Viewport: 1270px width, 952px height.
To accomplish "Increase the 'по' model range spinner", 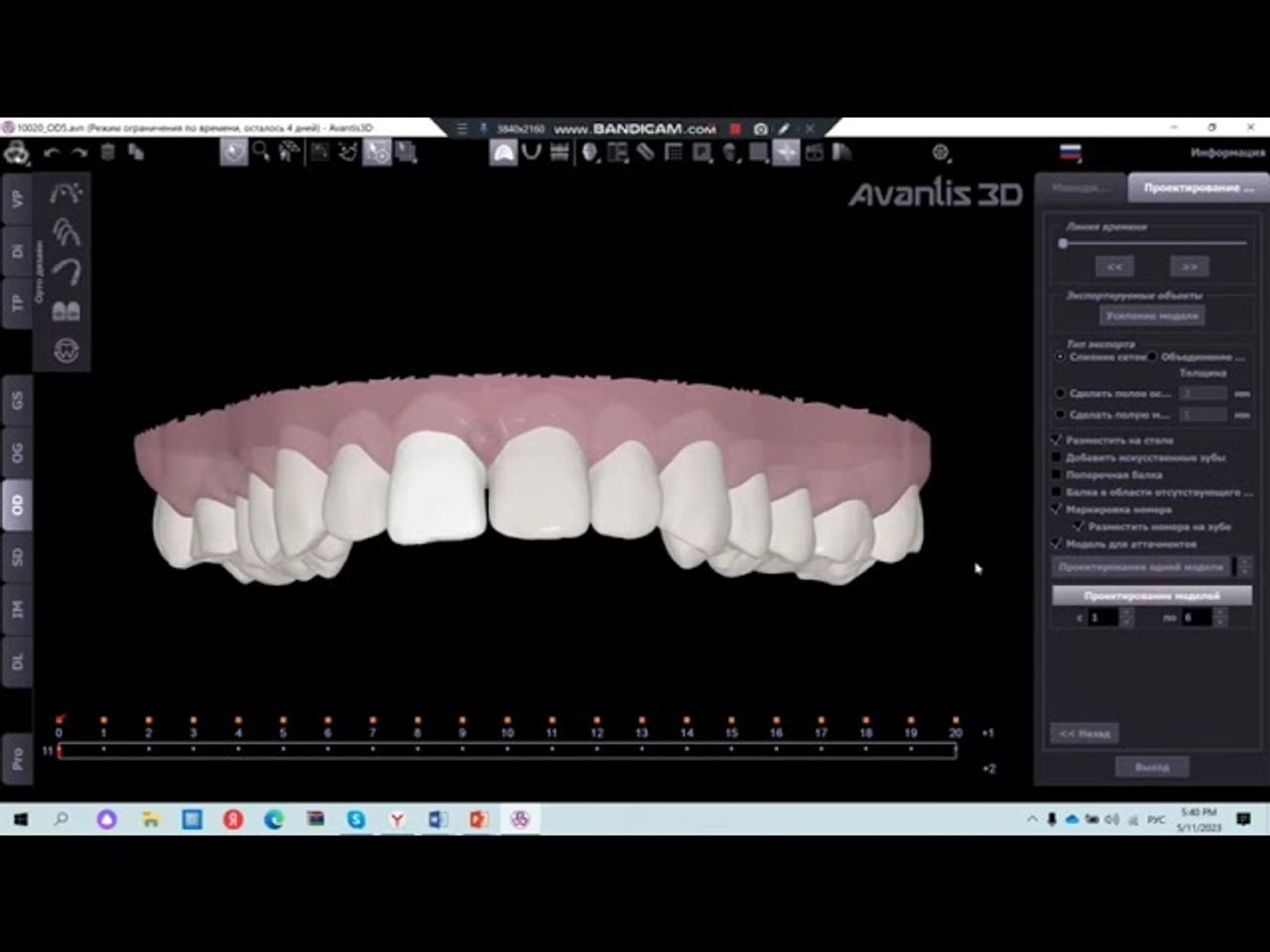I will point(1220,612).
